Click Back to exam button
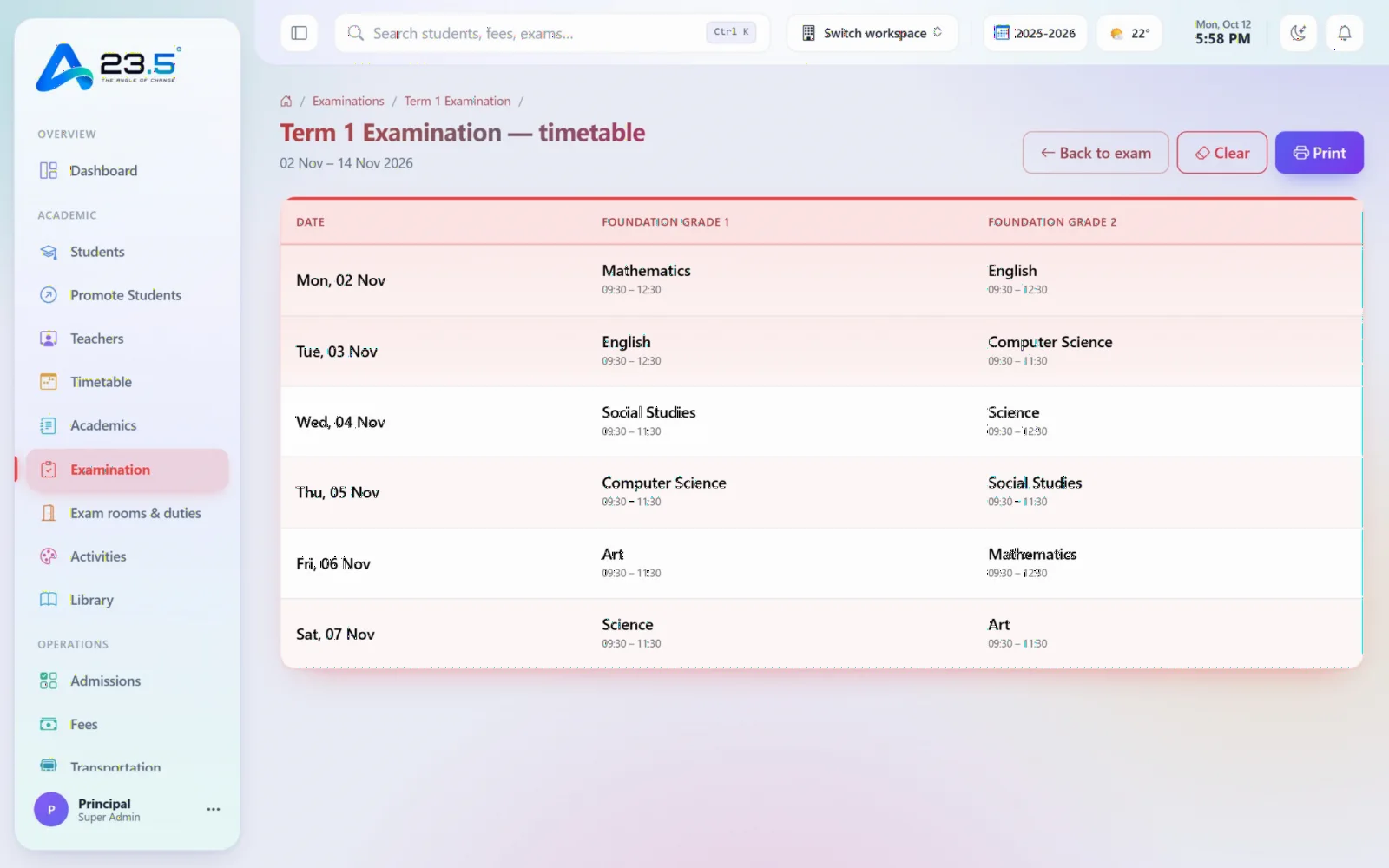Screen dimensions: 1389x868 (1096, 153)
